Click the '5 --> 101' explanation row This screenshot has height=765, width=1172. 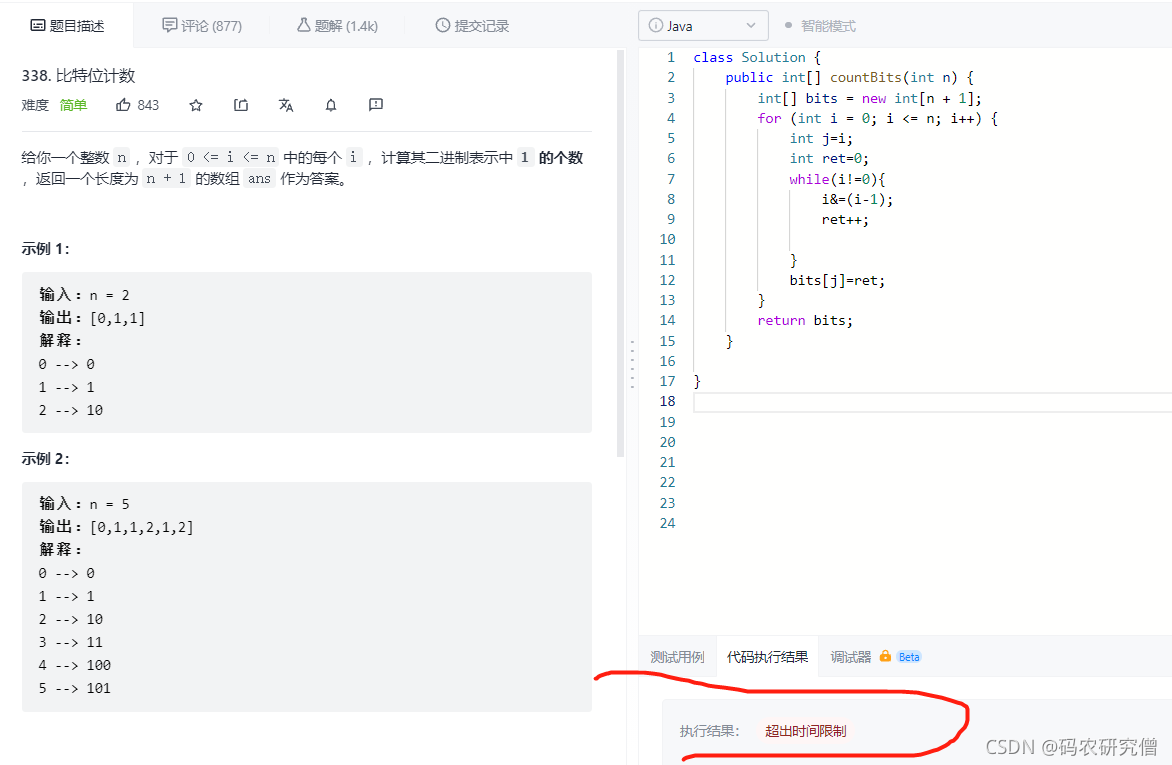point(75,688)
